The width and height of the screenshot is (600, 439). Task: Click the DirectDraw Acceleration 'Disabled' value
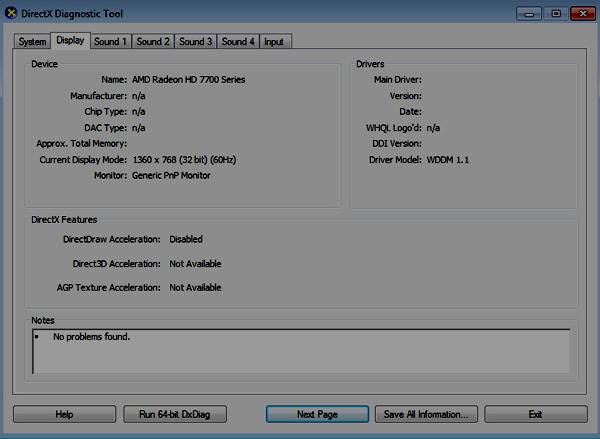pyautogui.click(x=186, y=239)
